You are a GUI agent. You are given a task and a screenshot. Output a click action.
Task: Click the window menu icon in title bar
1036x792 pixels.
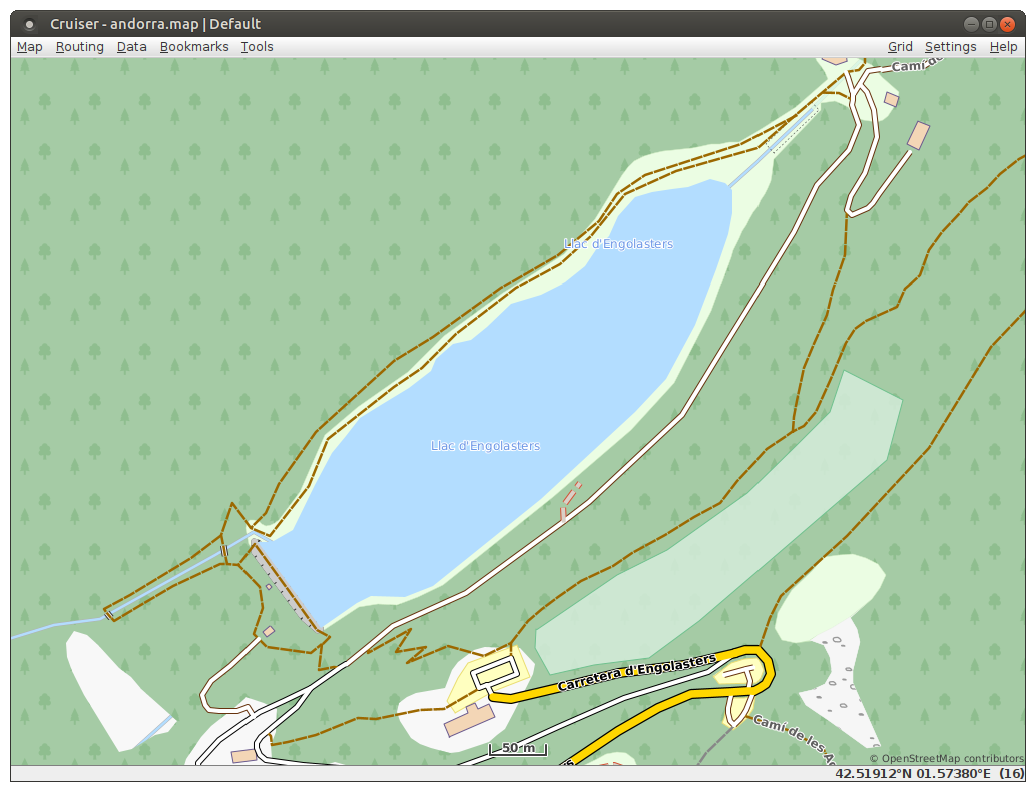(29, 24)
